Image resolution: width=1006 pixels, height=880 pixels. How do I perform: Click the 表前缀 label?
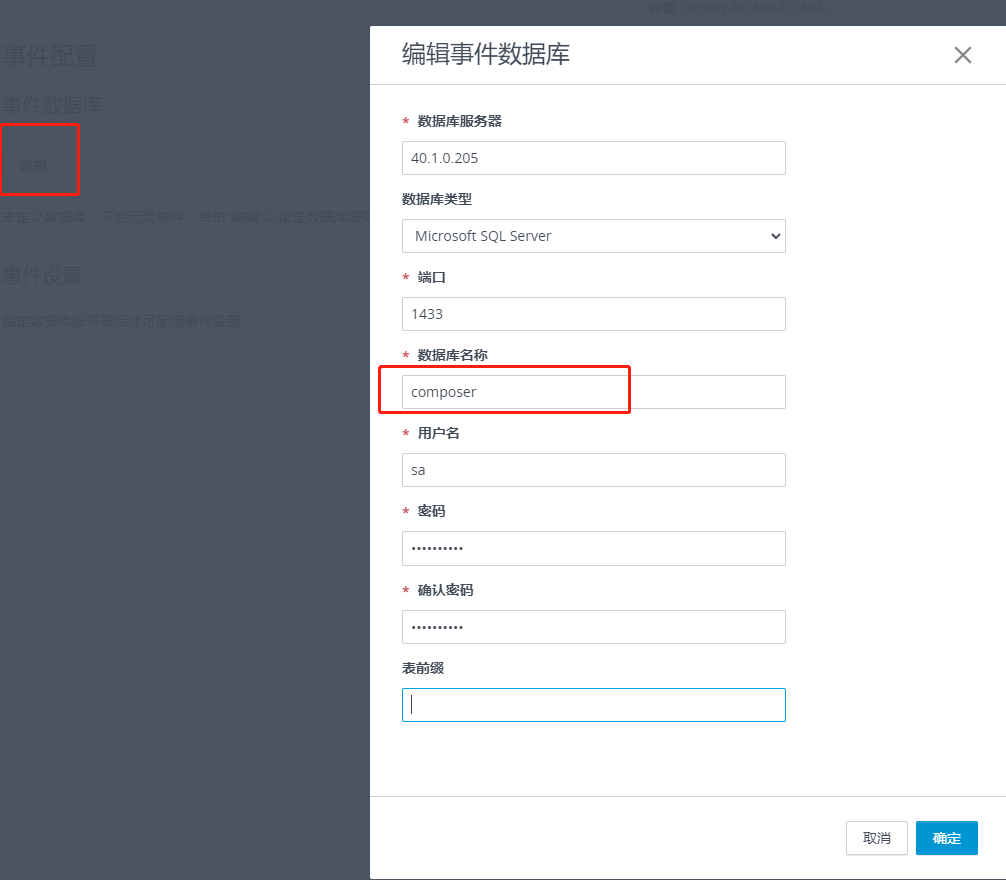point(422,668)
